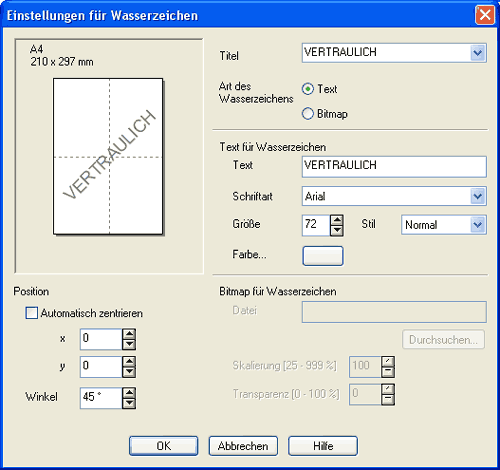Click the y position value field
500x470 pixels.
pyautogui.click(x=101, y=367)
